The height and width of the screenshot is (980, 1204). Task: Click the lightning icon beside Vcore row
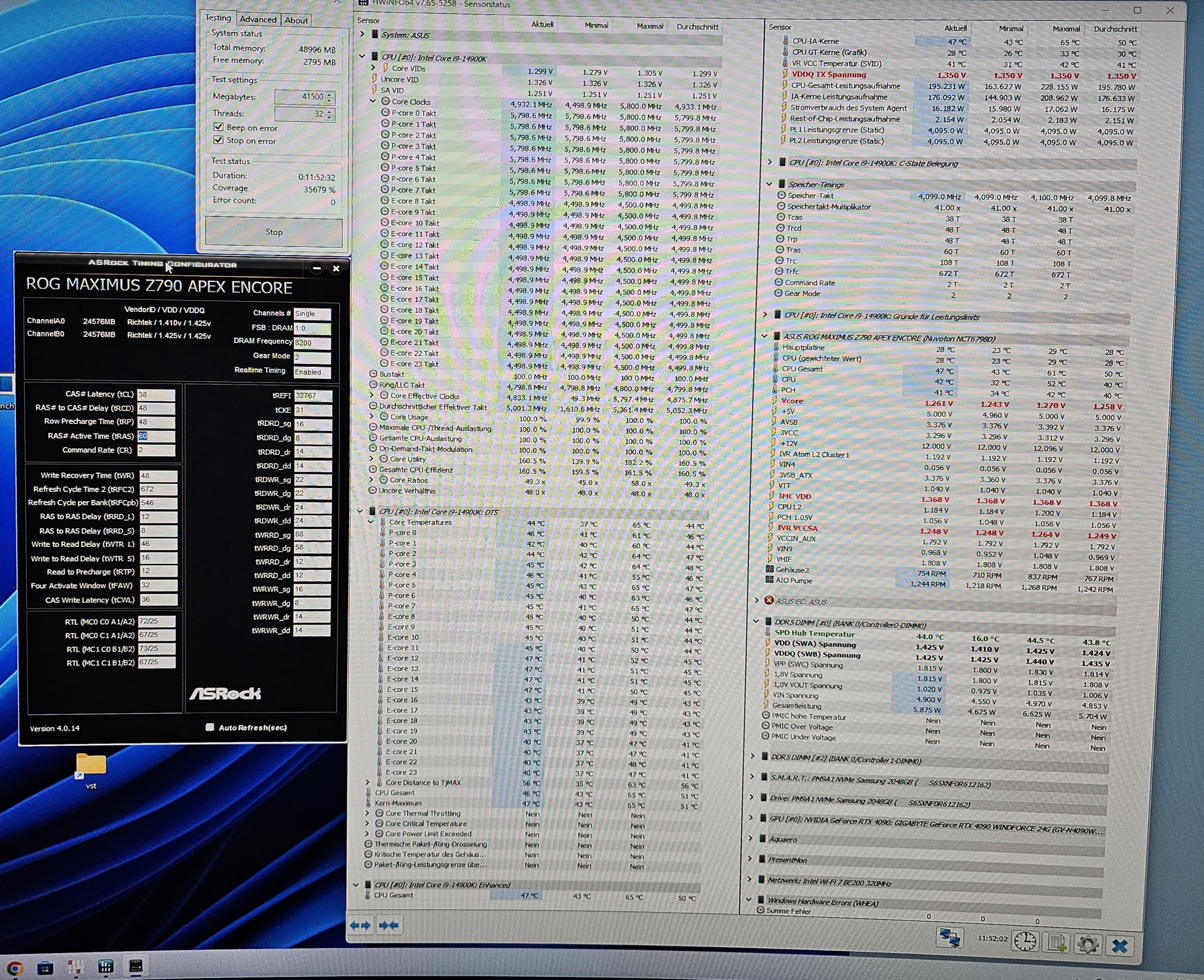point(775,400)
